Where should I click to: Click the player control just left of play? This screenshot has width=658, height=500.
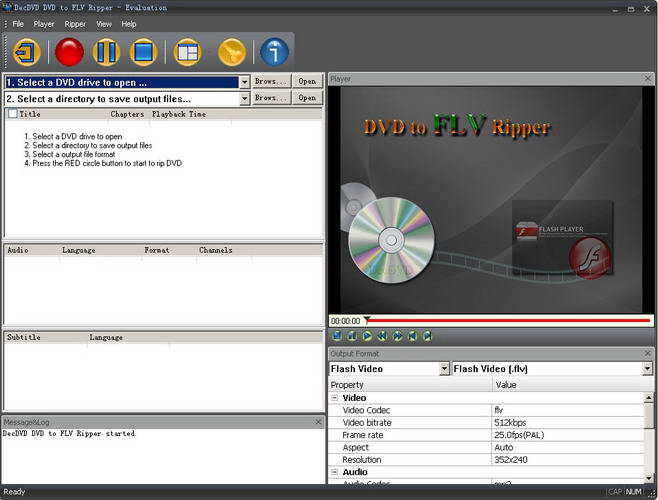pos(352,336)
